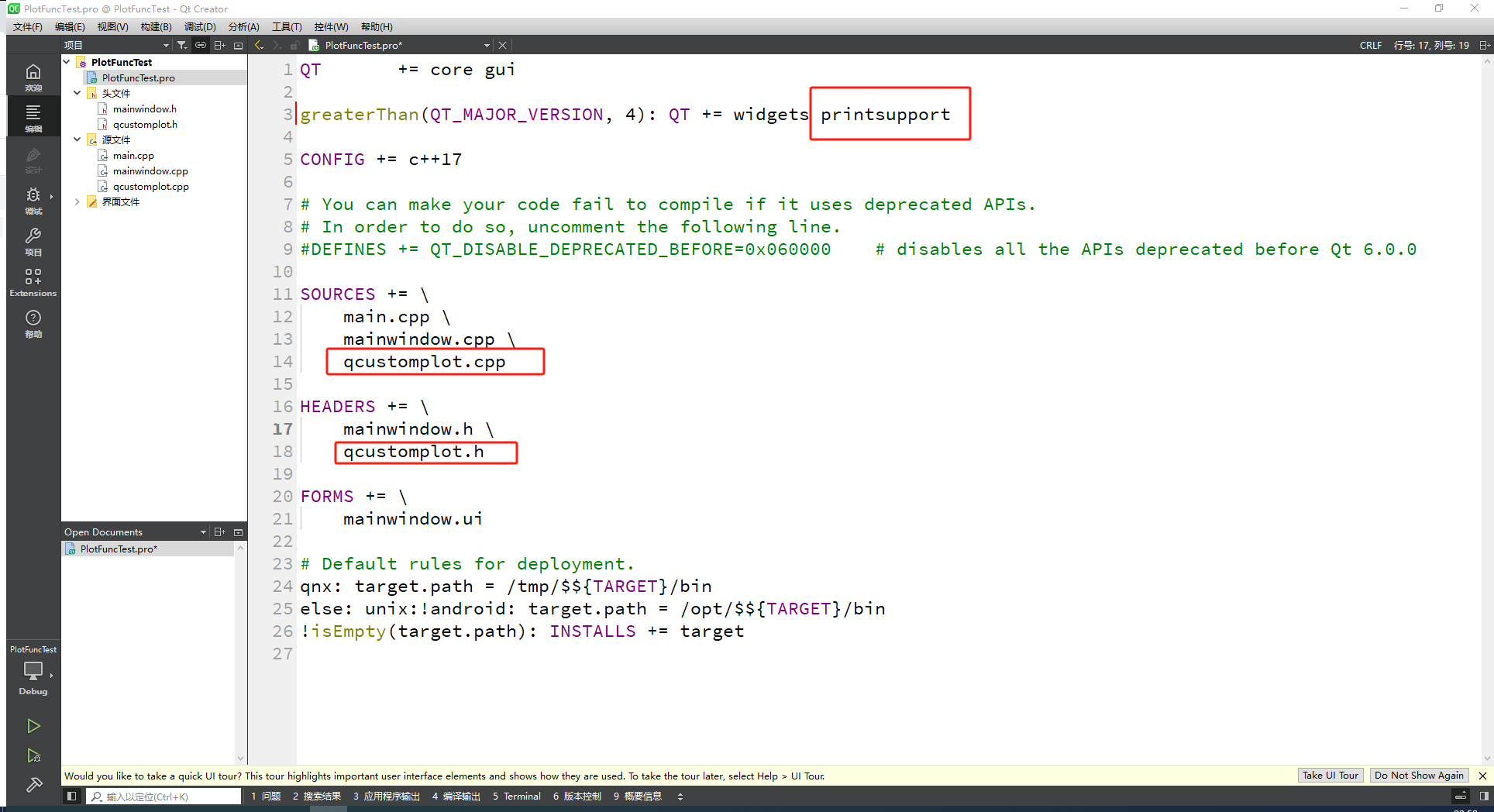Image resolution: width=1494 pixels, height=812 pixels.
Task: Open Help (帮助) mode in sidebar
Action: click(x=33, y=322)
